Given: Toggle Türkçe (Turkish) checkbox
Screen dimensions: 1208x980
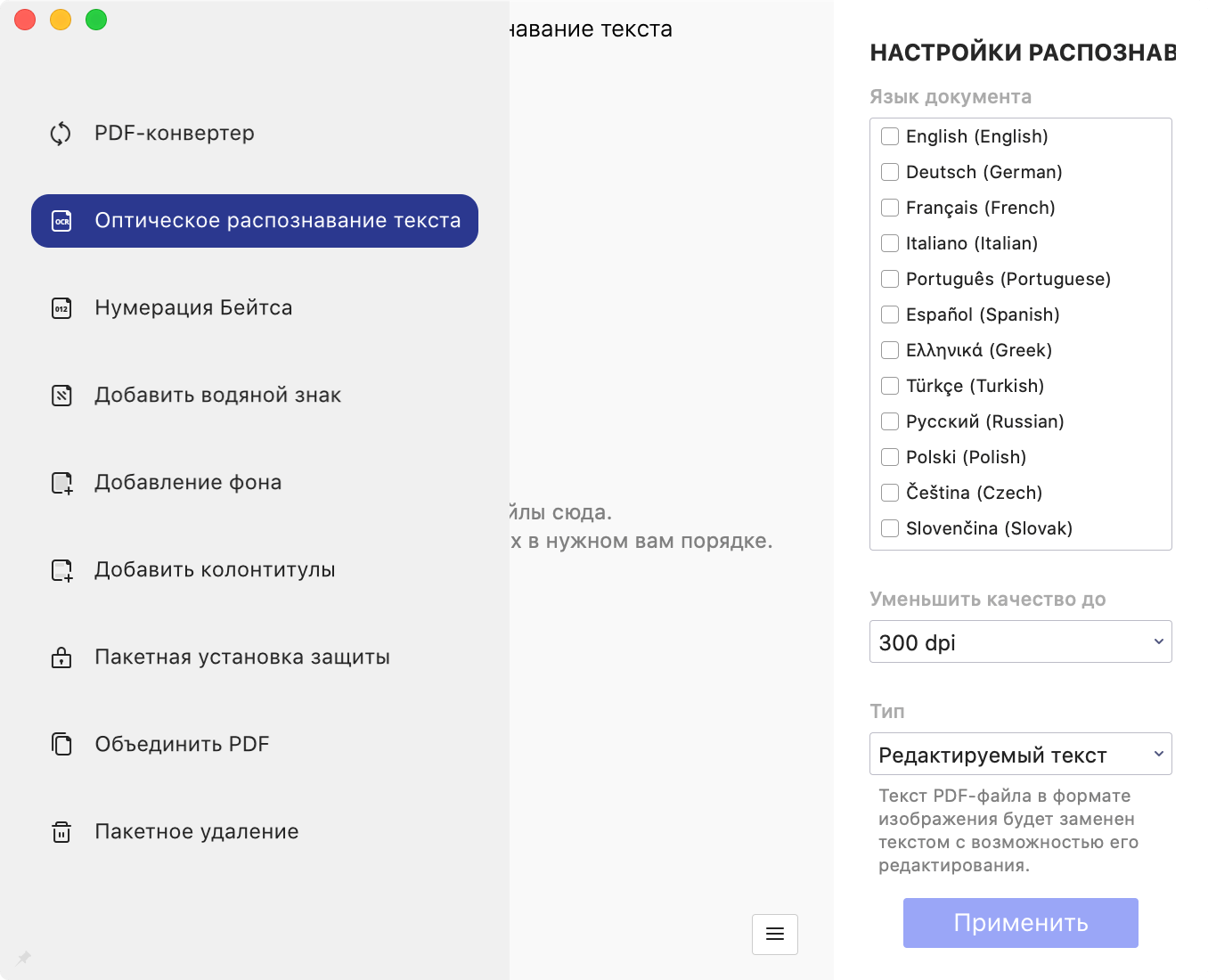Looking at the screenshot, I should 890,386.
